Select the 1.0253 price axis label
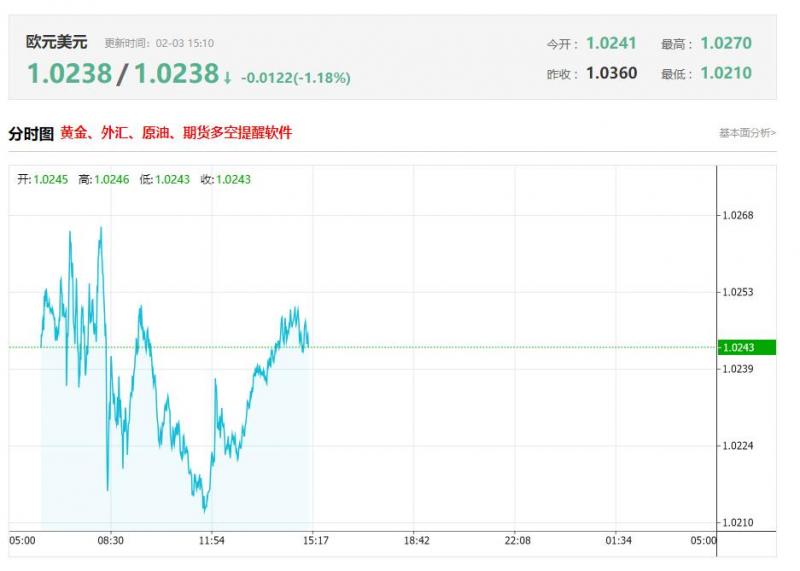 738,292
